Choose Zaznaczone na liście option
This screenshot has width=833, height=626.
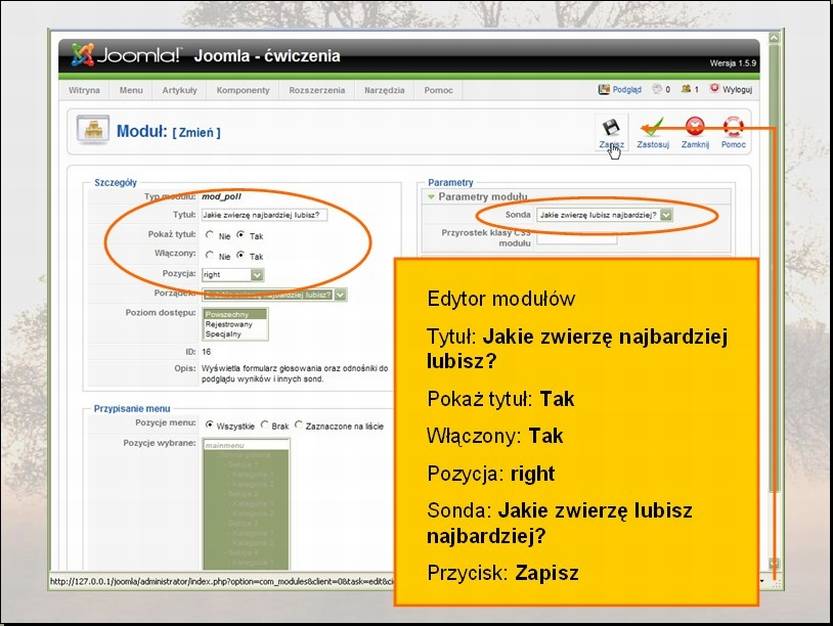298,425
